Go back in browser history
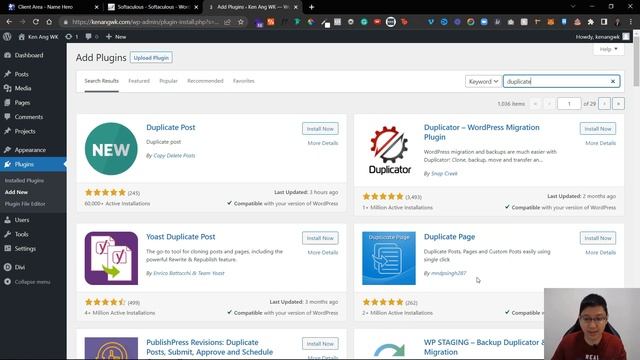This screenshot has width=640, height=360. pyautogui.click(x=9, y=22)
